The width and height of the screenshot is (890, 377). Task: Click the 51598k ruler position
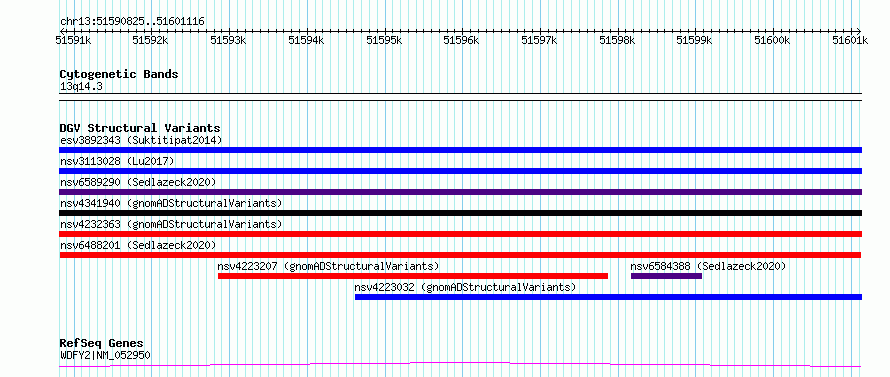[x=617, y=40]
